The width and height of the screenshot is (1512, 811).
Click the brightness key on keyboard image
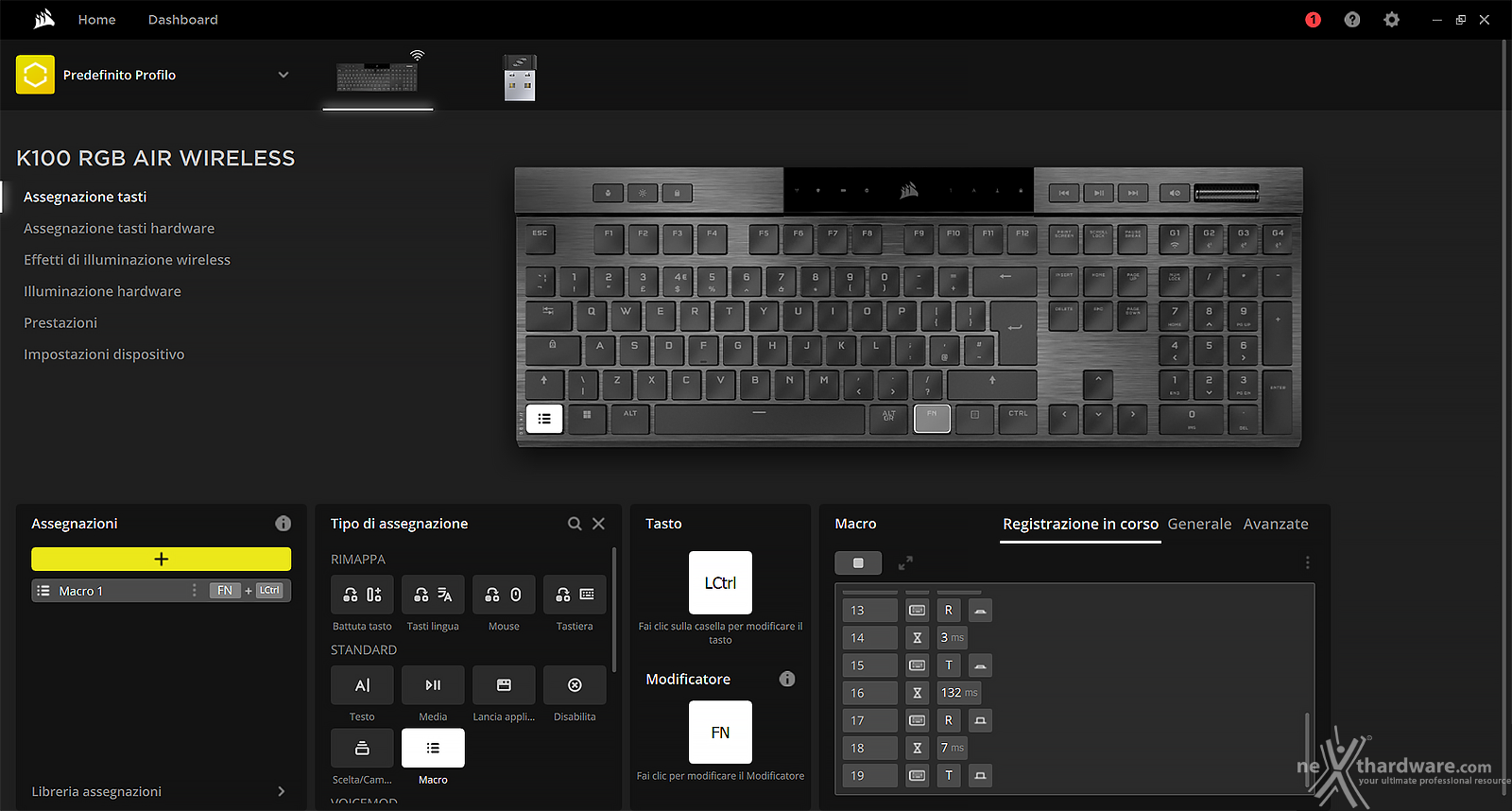point(643,193)
